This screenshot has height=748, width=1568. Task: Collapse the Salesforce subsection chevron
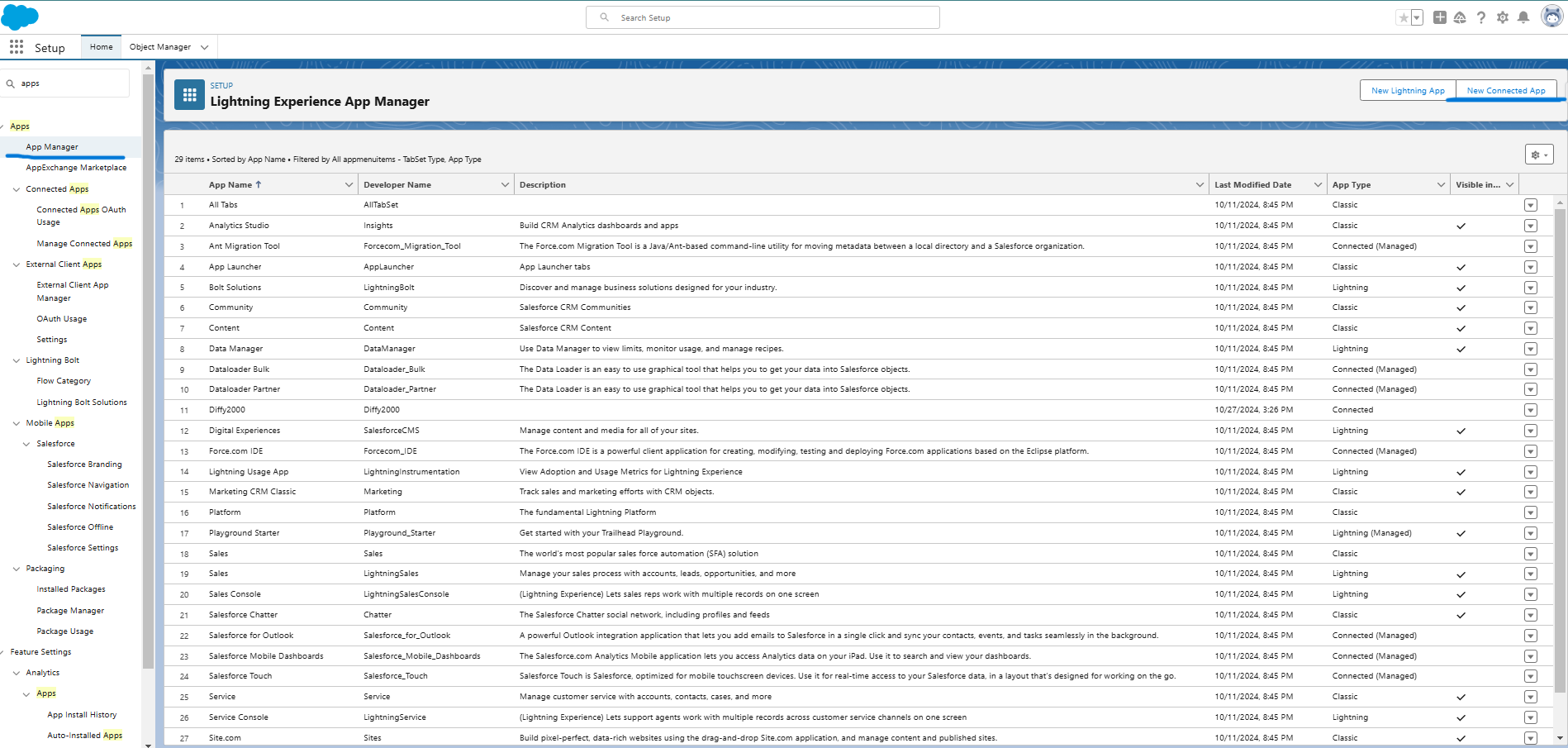pyautogui.click(x=27, y=444)
